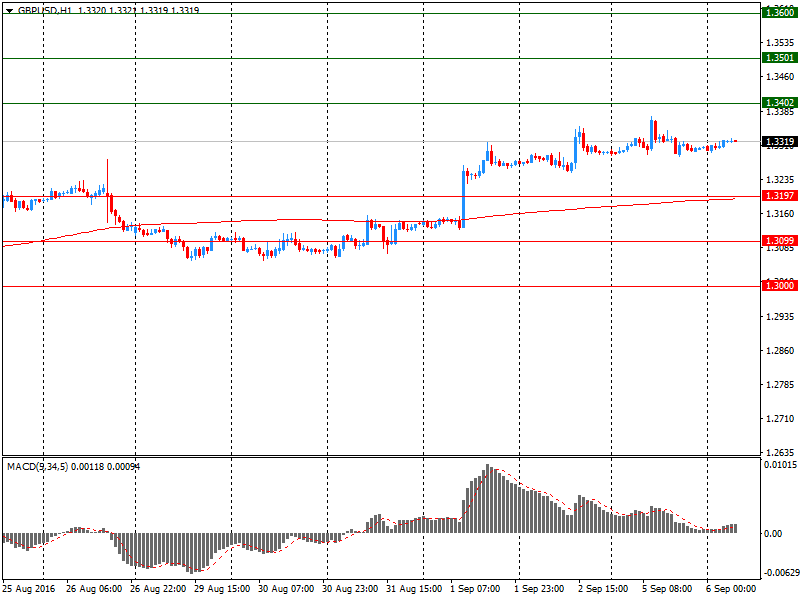Image resolution: width=800 pixels, height=600 pixels.
Task: Select the 1 Sep 07:00 time label
Action: point(475,588)
